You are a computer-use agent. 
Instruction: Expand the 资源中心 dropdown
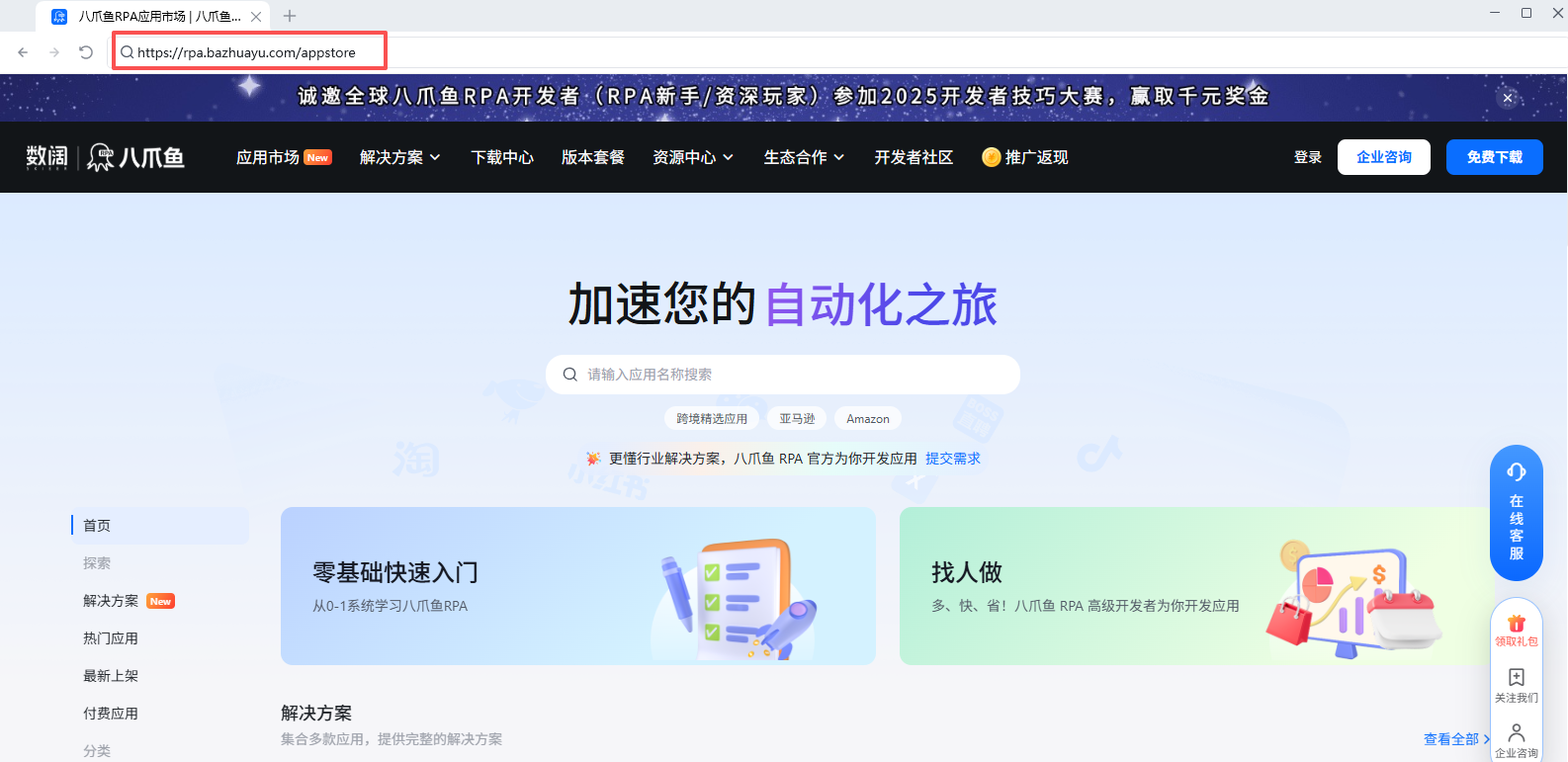point(693,157)
